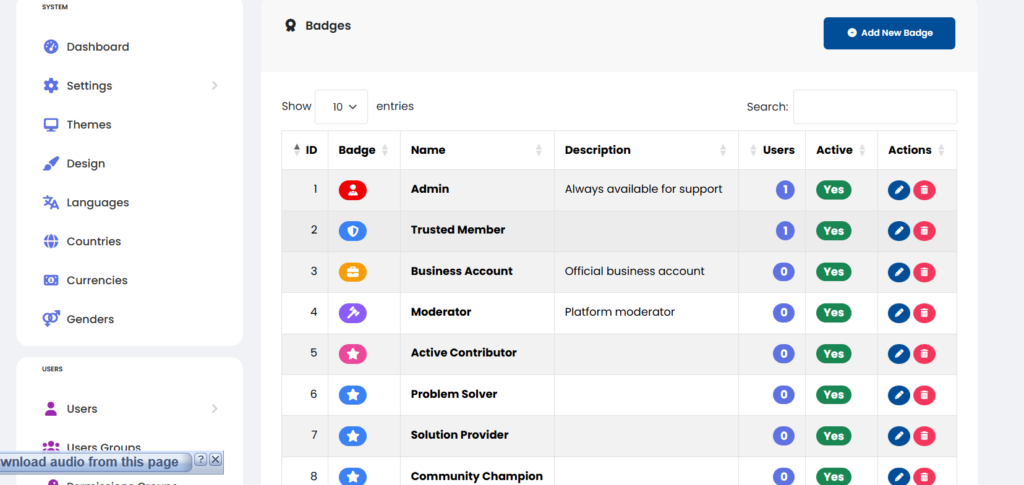The height and width of the screenshot is (485, 1024).
Task: Click the delete trash icon for Trusted Member
Action: pyautogui.click(x=924, y=231)
